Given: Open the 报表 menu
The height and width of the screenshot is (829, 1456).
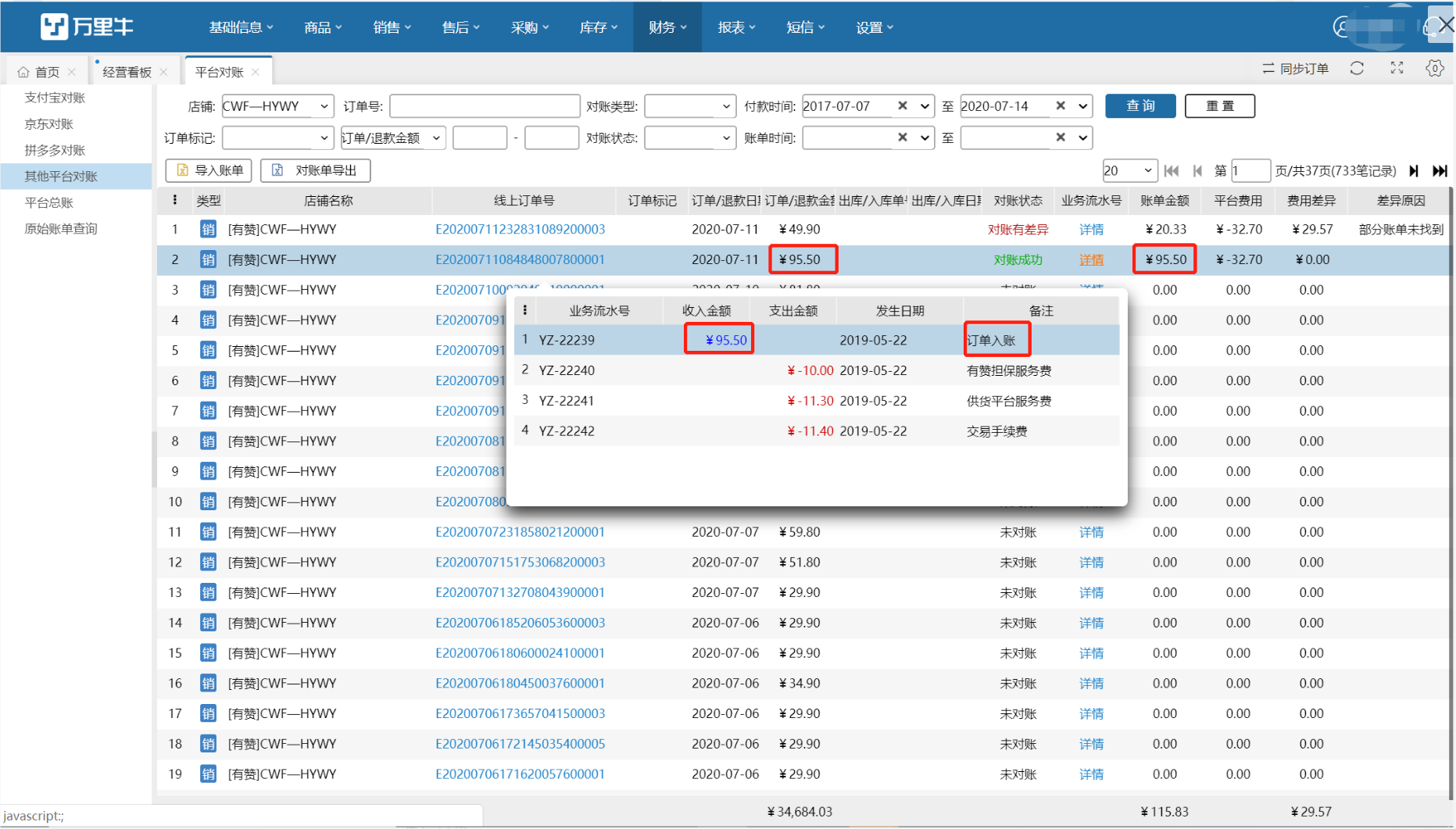Looking at the screenshot, I should coord(736,27).
